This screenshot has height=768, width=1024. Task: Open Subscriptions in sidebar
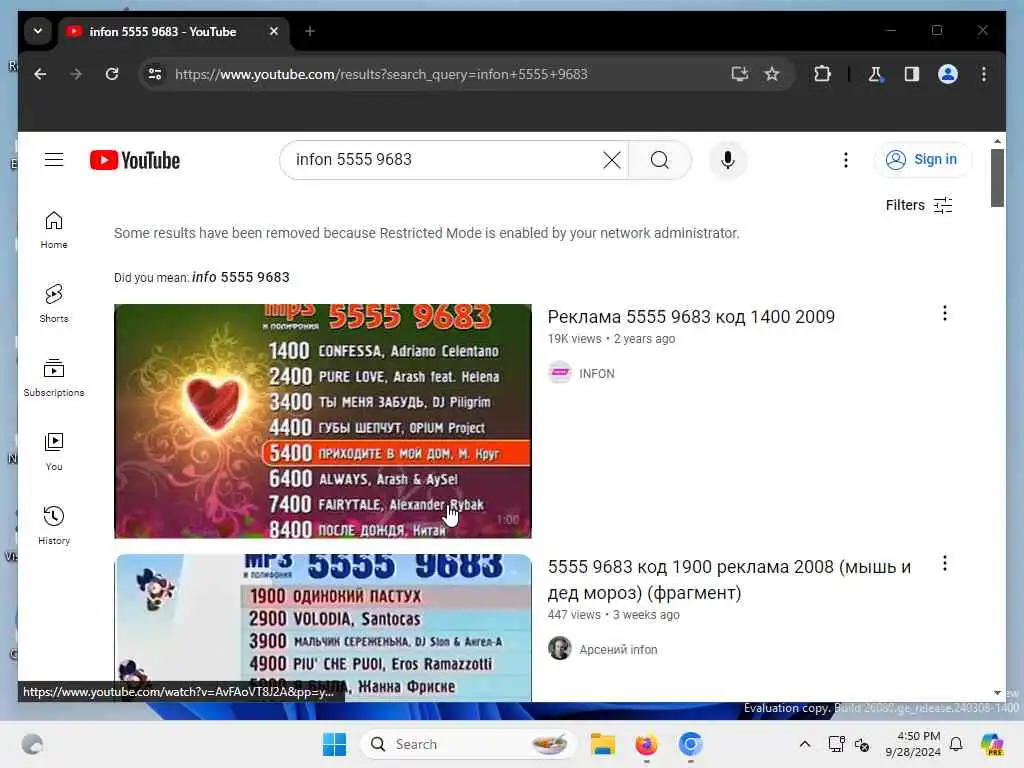[54, 377]
